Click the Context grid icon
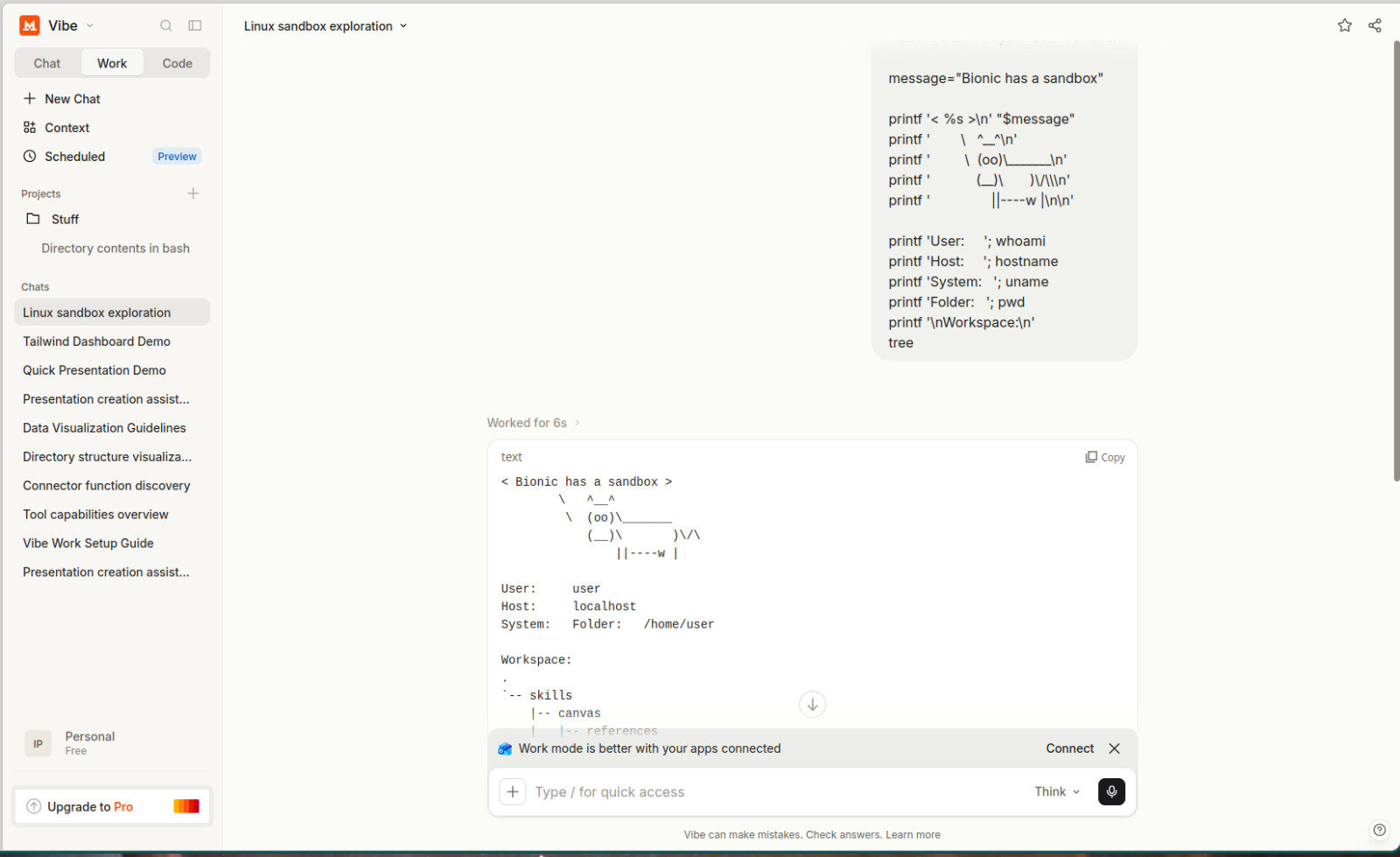 30,128
